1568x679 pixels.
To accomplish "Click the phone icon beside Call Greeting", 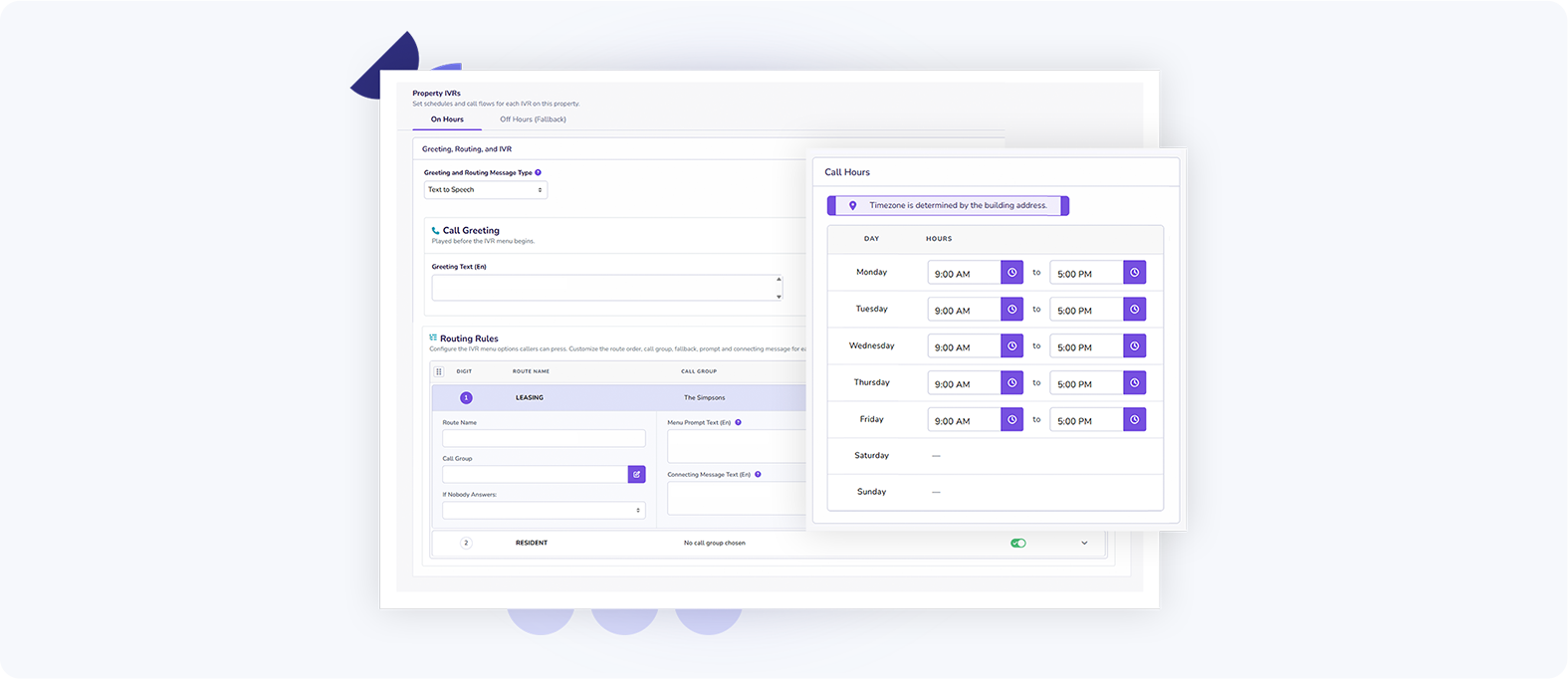I will click(x=435, y=231).
